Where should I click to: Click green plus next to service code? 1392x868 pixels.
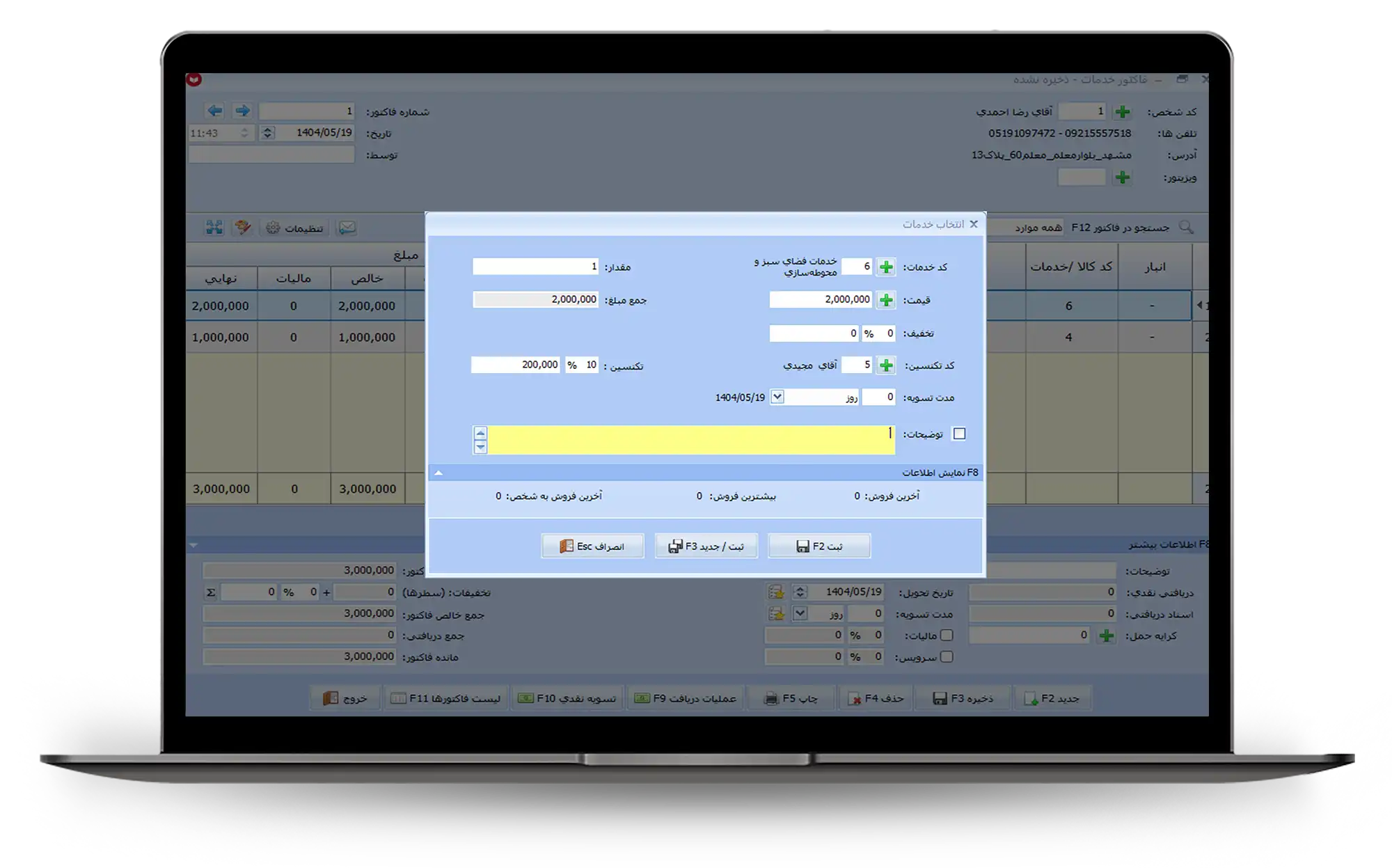coord(885,267)
